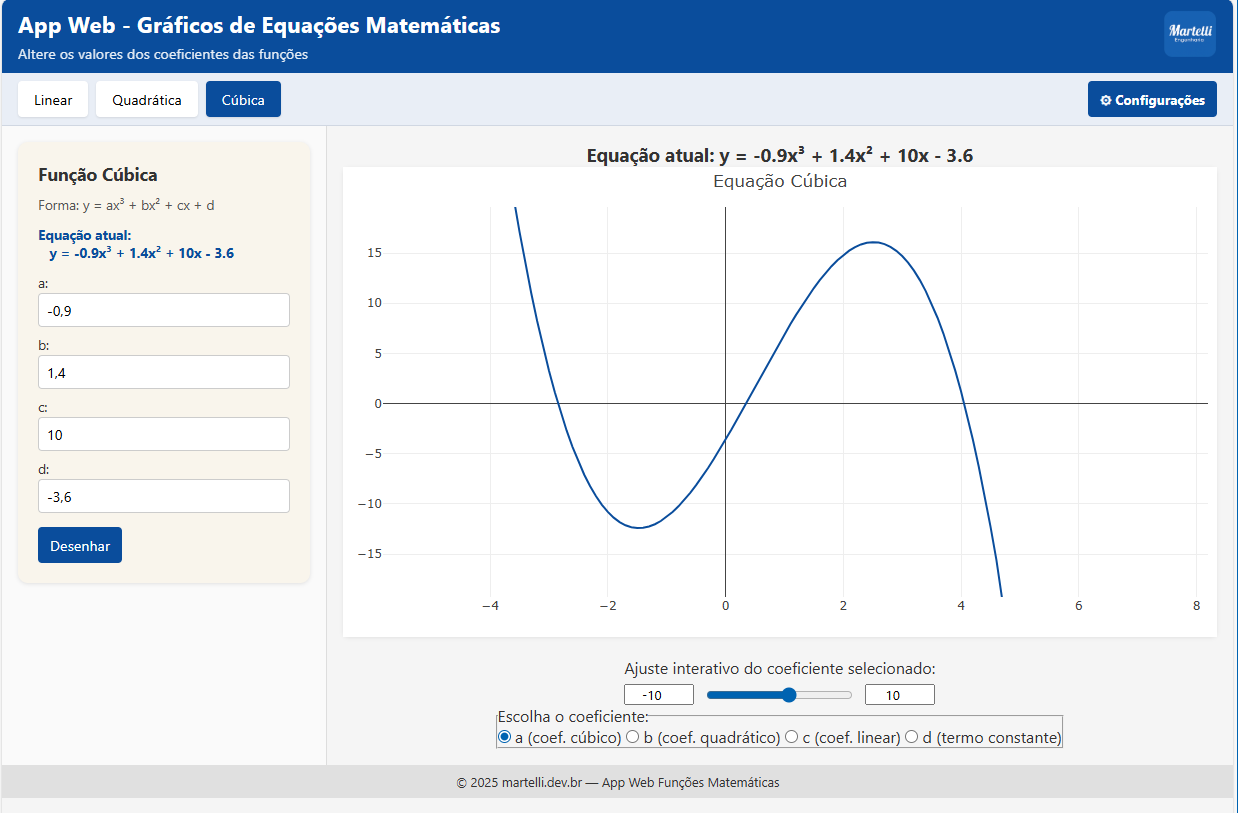
Task: Switch to the Linear tab
Action: [53, 100]
